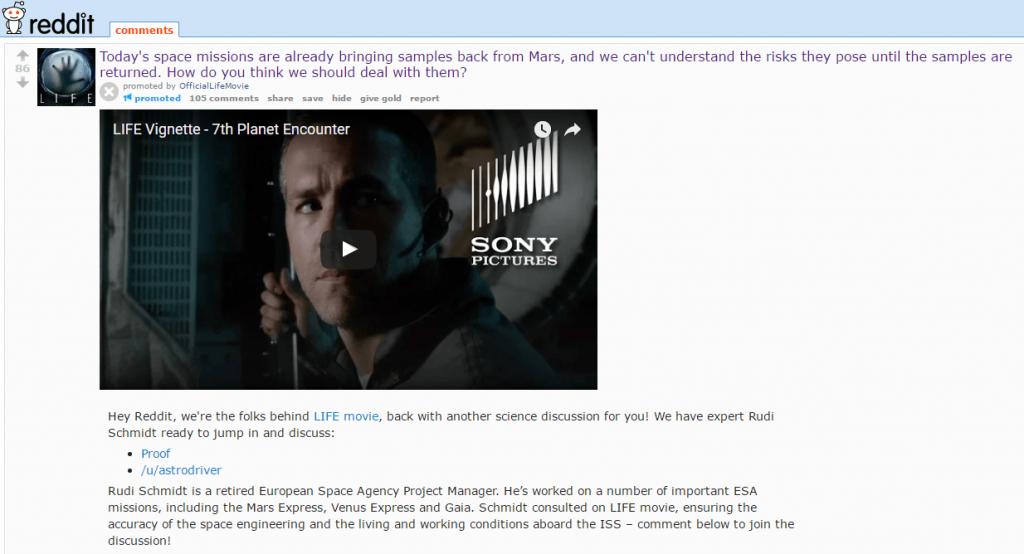The height and width of the screenshot is (554, 1024).
Task: Open the Proof link
Action: coord(155,453)
